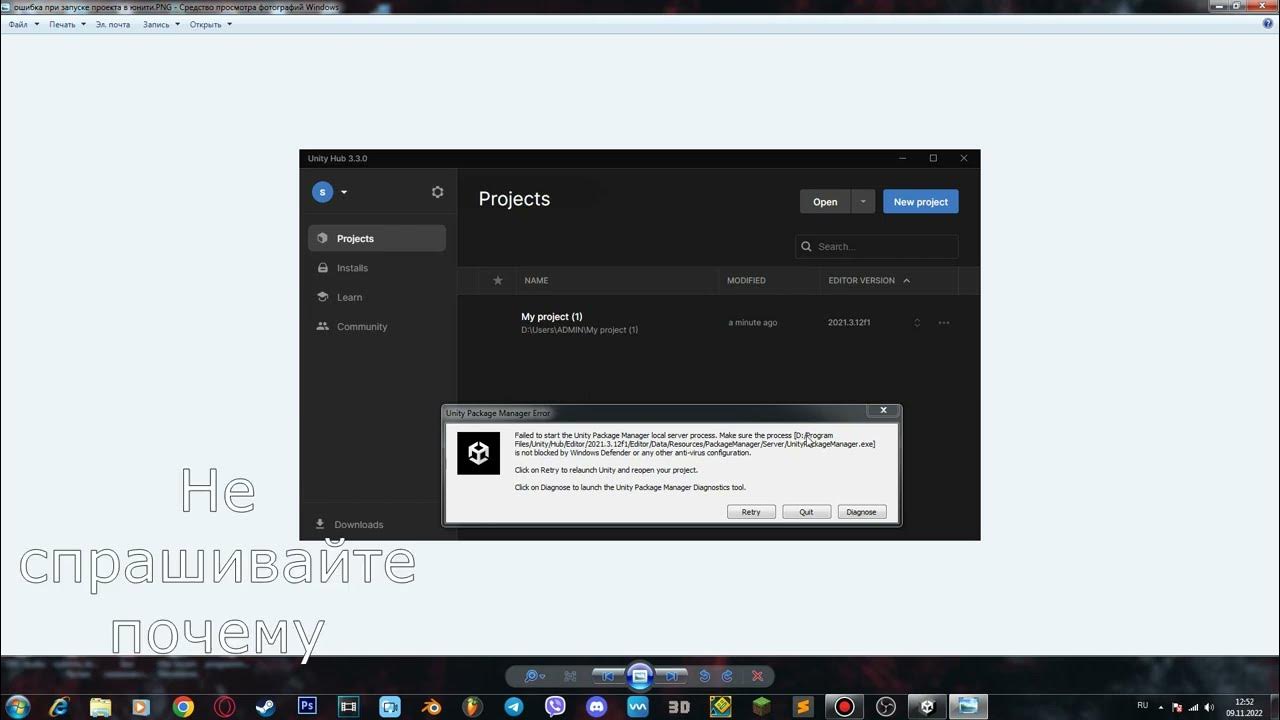Expand the Open button dropdown arrow
1280x720 pixels.
pyautogui.click(x=863, y=201)
